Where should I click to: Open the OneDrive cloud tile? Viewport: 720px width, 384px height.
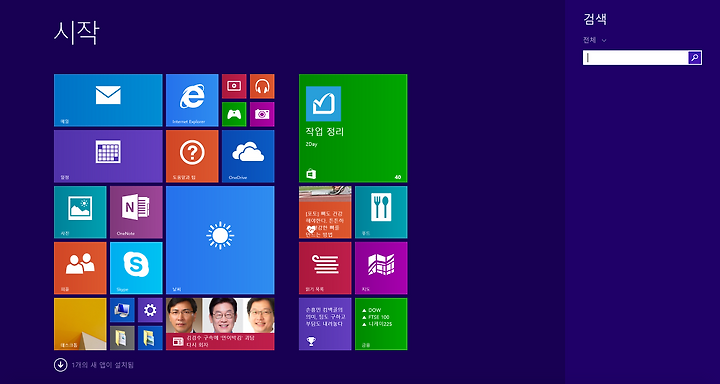[x=248, y=156]
